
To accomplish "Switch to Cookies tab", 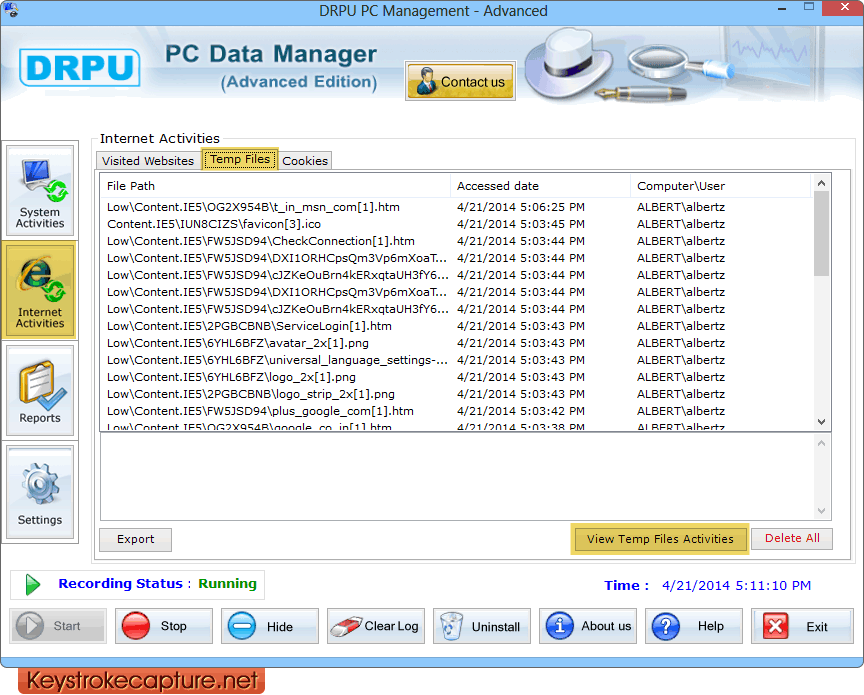I will tap(305, 160).
